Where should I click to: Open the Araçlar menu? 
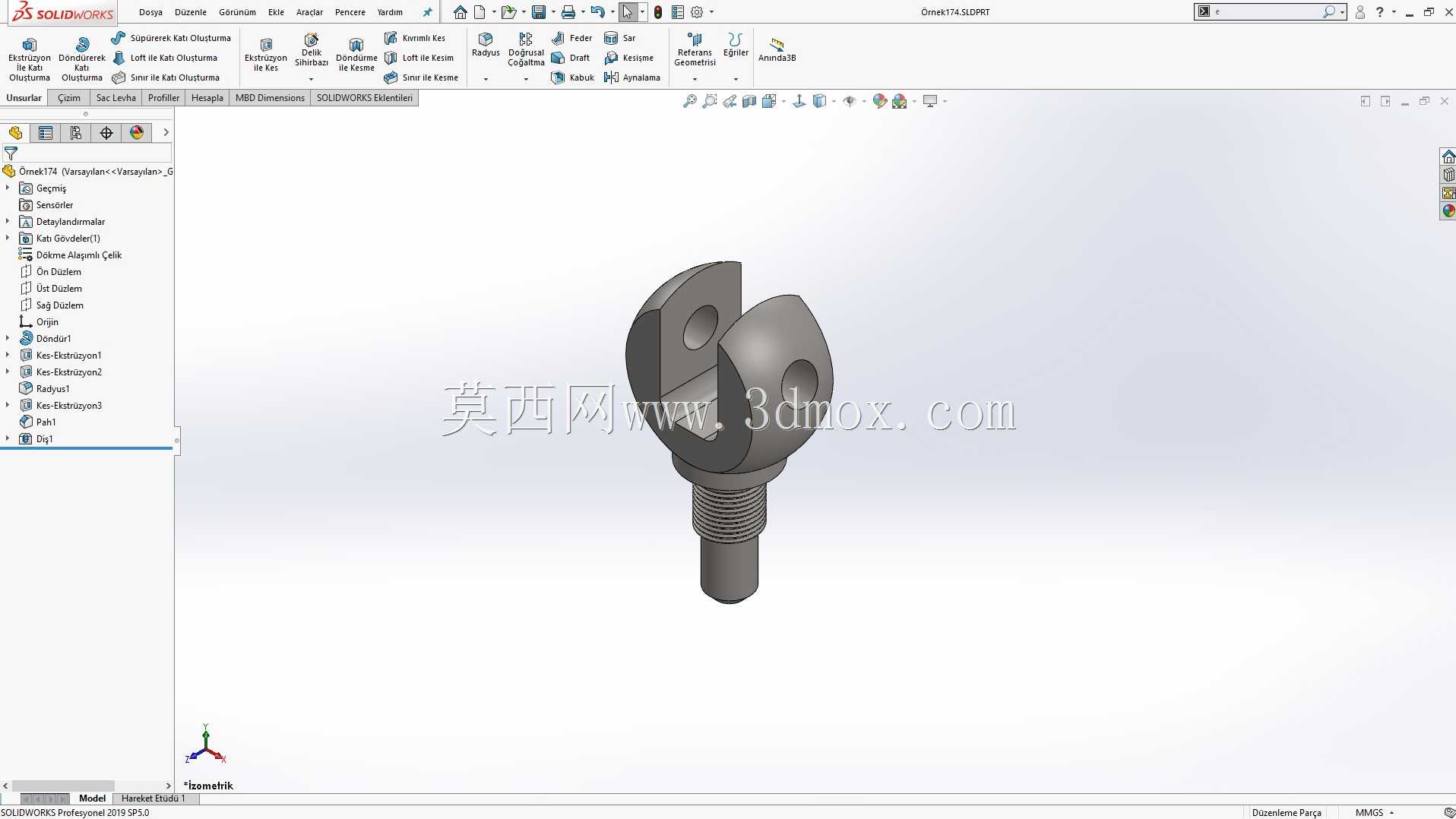pyautogui.click(x=309, y=12)
